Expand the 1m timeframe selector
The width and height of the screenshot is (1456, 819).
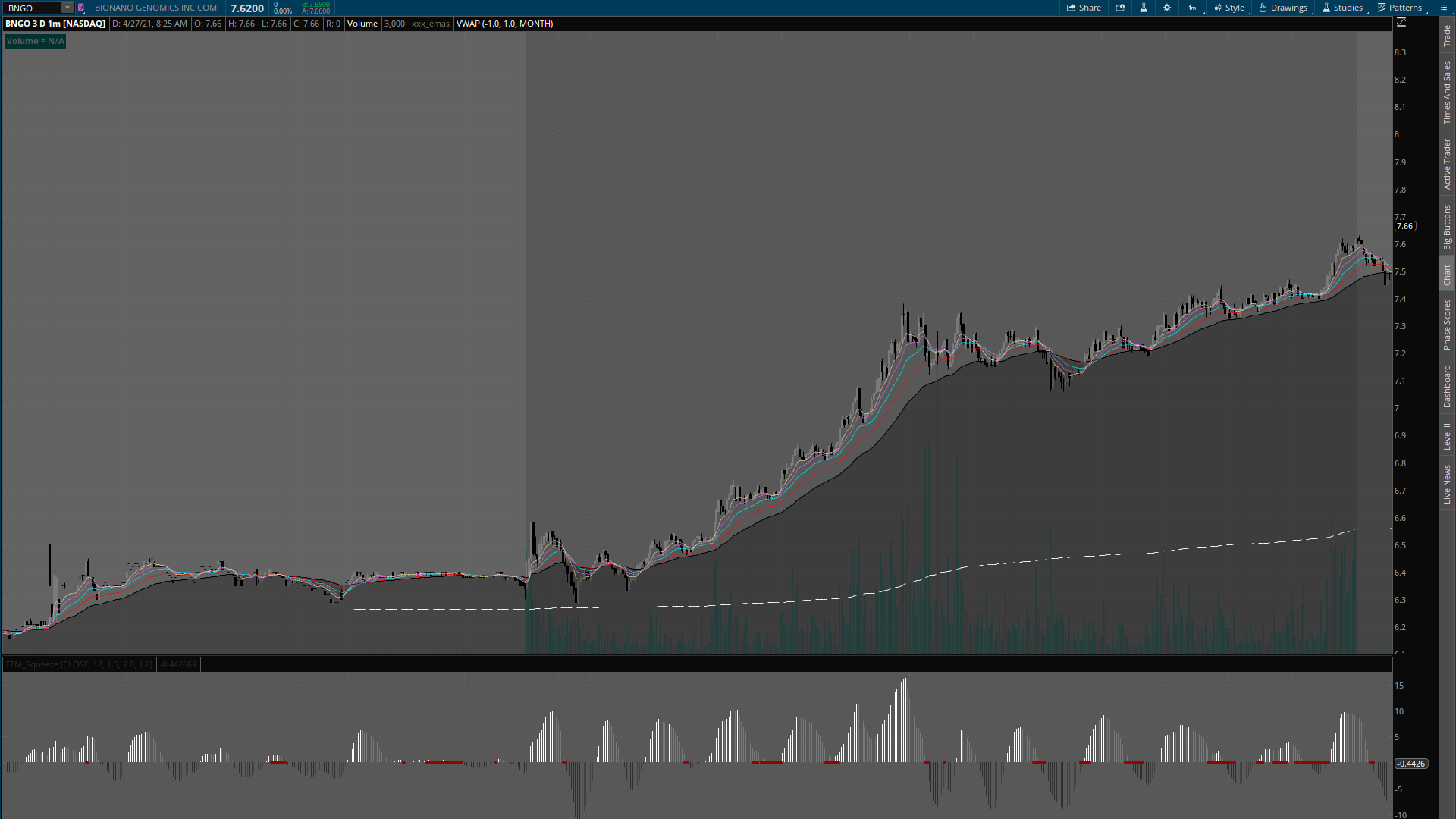click(x=1192, y=8)
